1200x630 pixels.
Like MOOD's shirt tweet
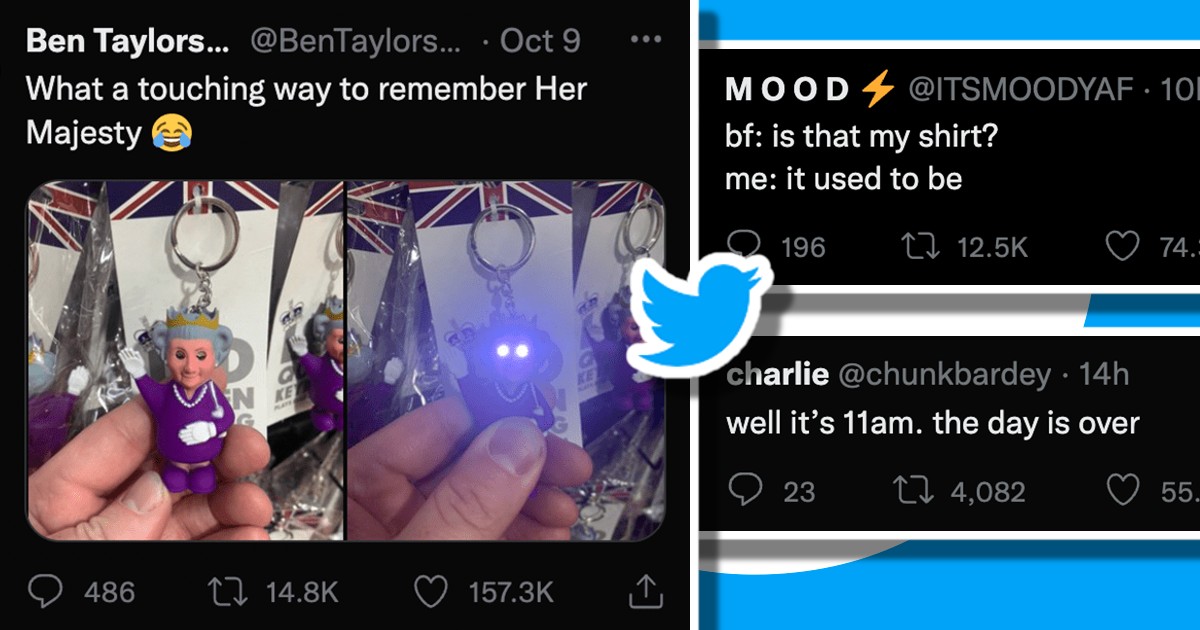click(1124, 246)
